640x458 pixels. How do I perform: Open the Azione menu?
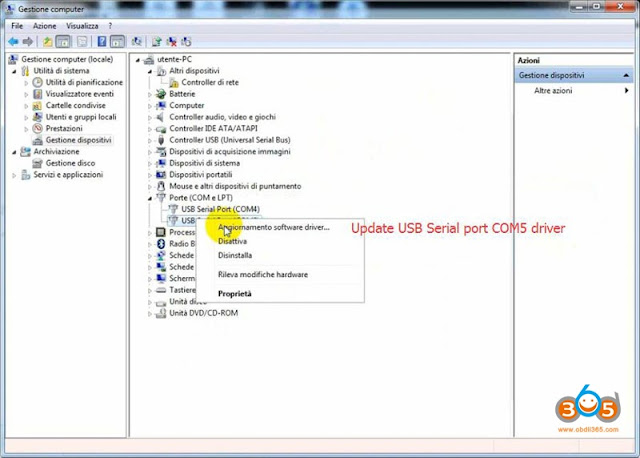[44, 26]
